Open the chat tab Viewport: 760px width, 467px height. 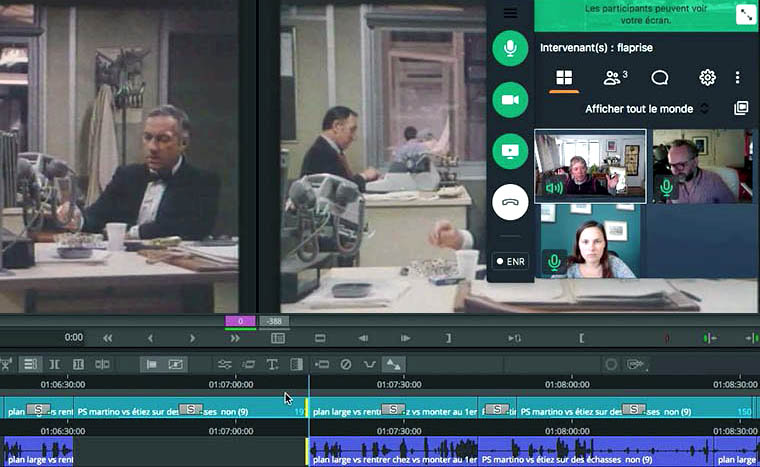click(660, 78)
